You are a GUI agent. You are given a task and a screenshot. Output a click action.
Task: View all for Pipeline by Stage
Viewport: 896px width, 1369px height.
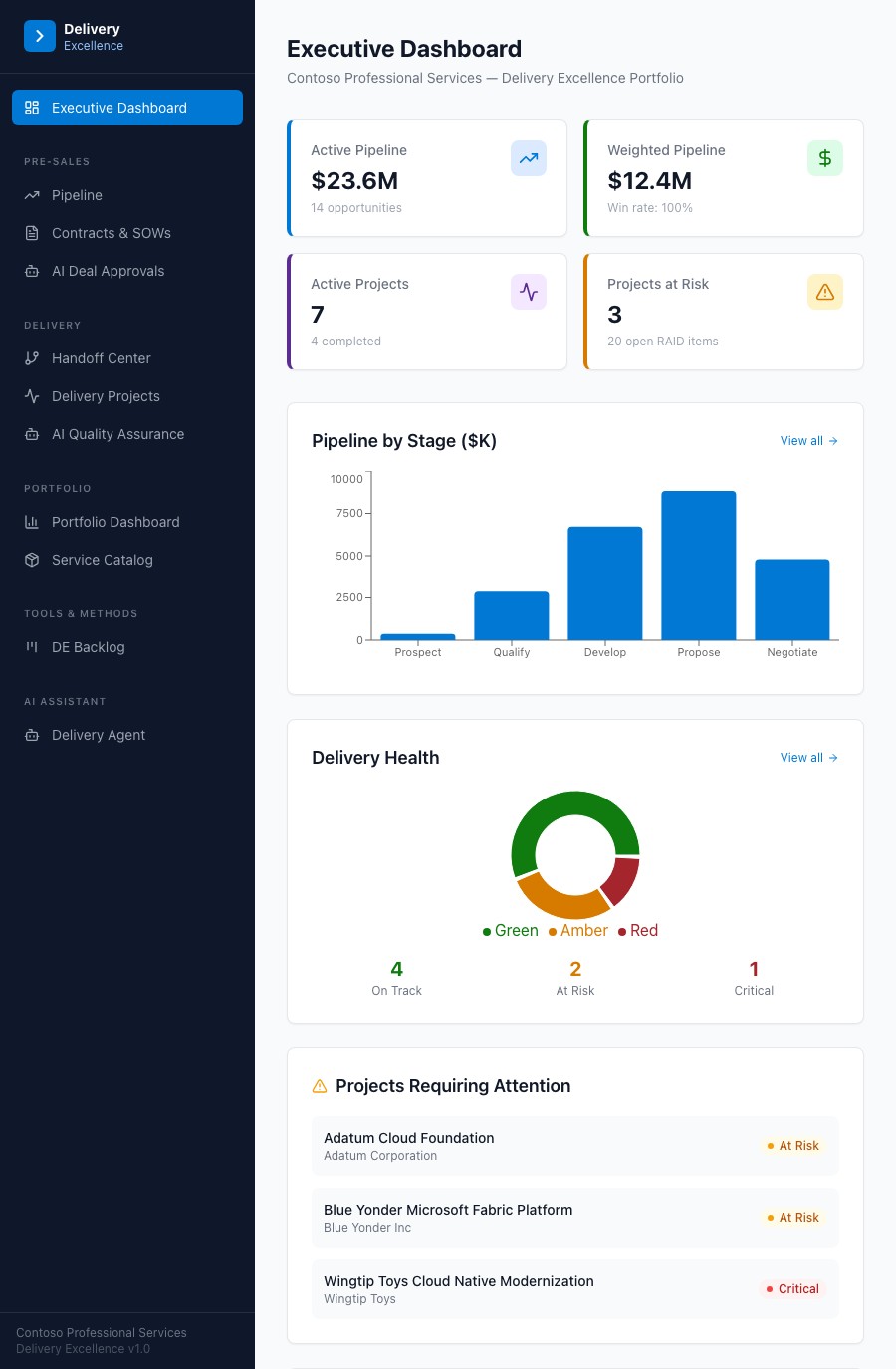click(809, 441)
